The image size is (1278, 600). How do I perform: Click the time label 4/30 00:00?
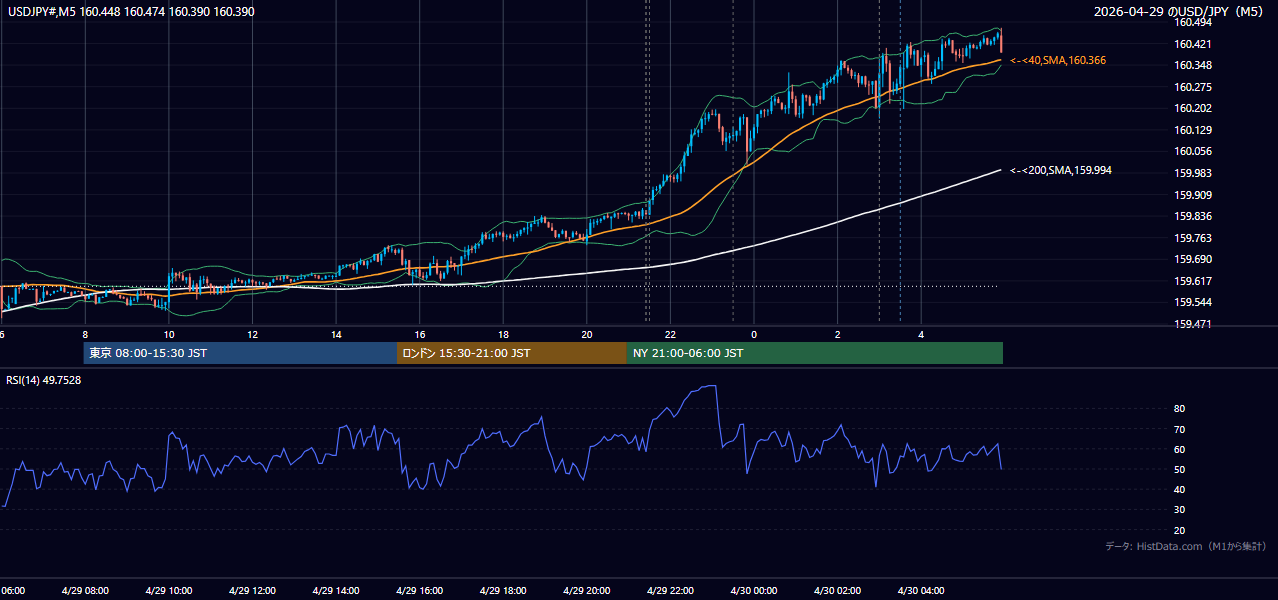[754, 591]
